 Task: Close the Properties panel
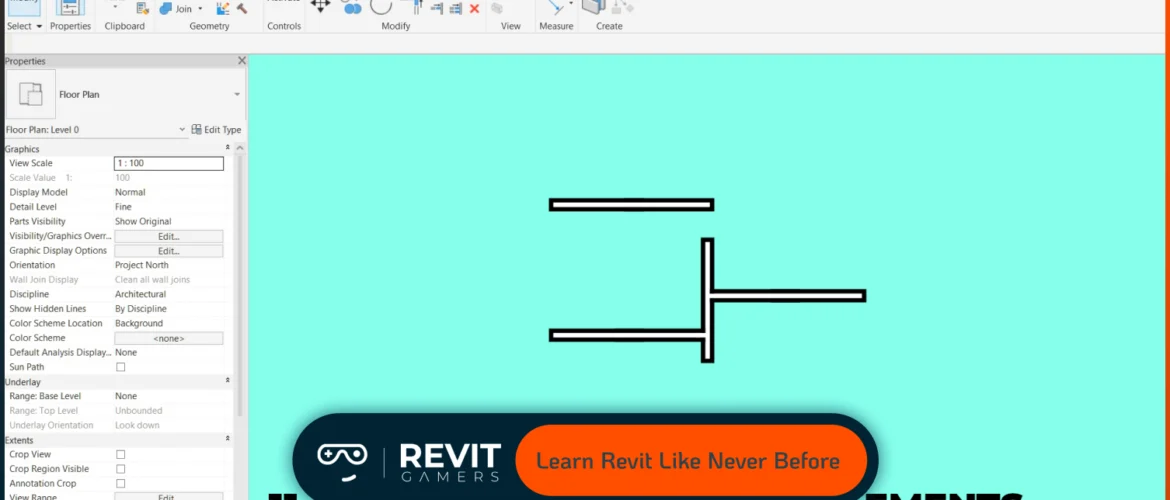[x=241, y=61]
